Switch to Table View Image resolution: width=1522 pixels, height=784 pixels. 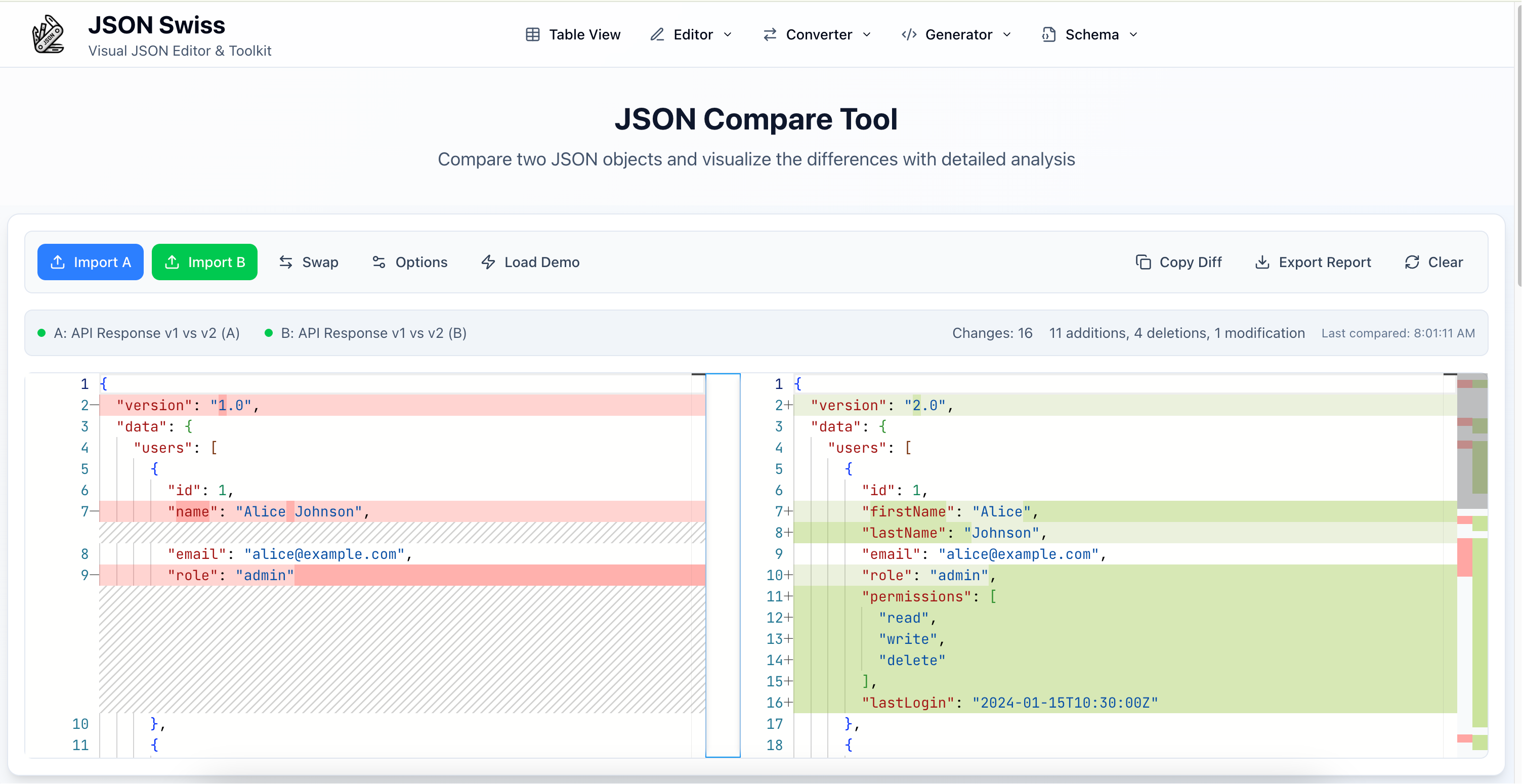pos(584,35)
